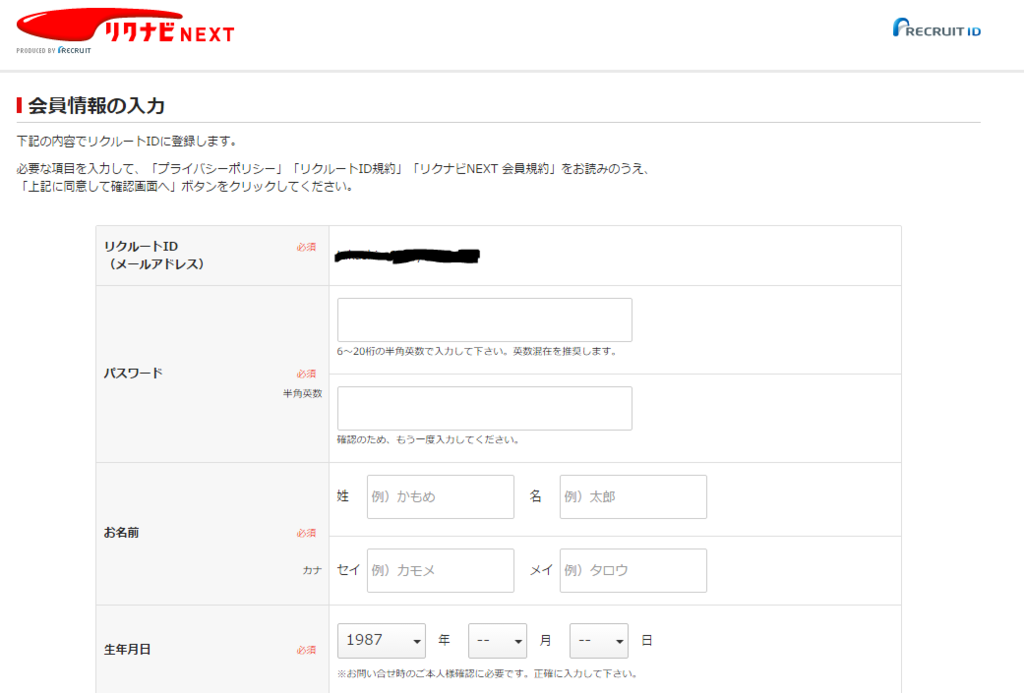Click the 半角英数 note under password label
Screen dimensions: 1024x693
302,393
